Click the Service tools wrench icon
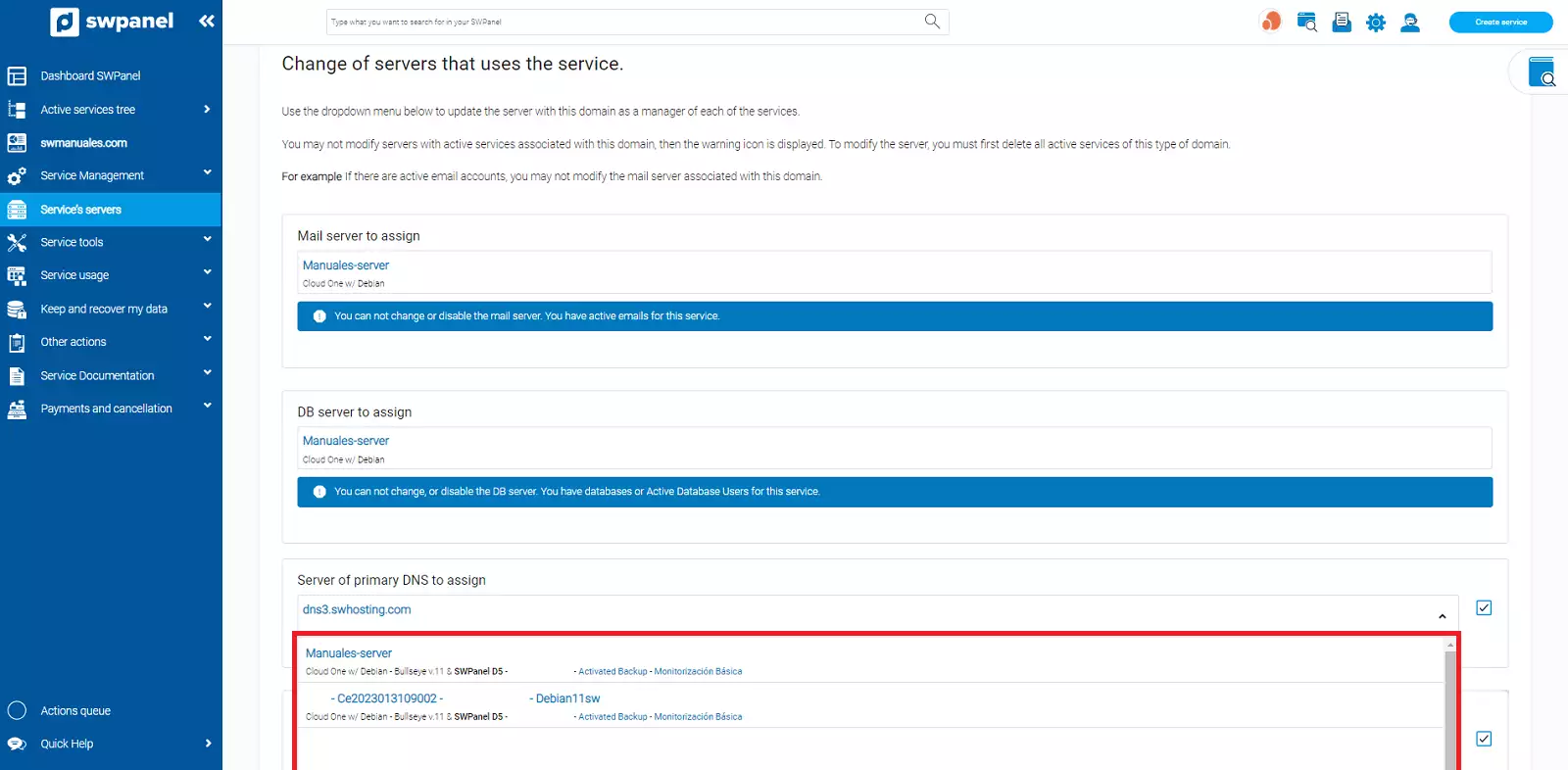Viewport: 1568px width, 770px height. coord(17,242)
